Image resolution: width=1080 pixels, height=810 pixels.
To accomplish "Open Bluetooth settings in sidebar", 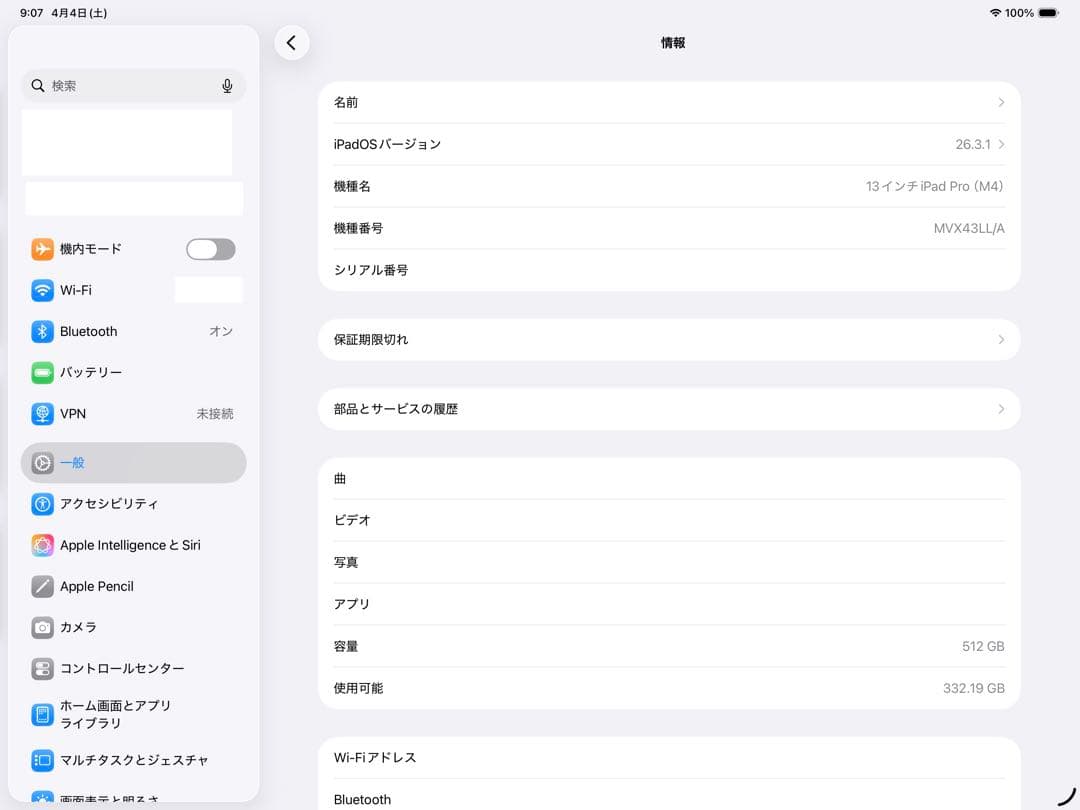I will (x=134, y=331).
